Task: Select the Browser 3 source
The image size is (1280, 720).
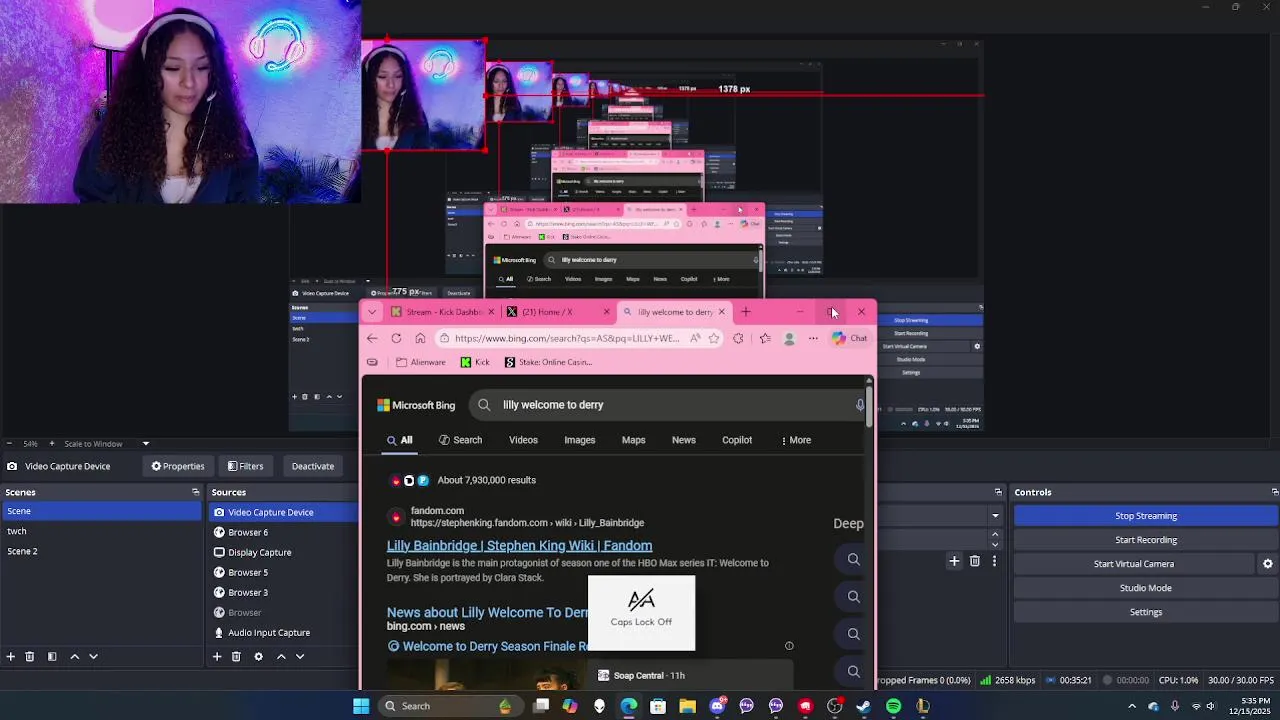Action: pos(284,592)
